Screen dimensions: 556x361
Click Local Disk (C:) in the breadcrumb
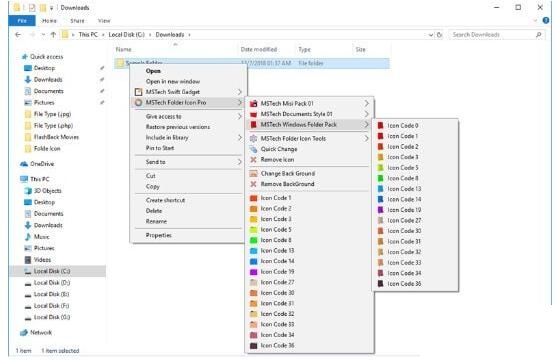tap(127, 35)
